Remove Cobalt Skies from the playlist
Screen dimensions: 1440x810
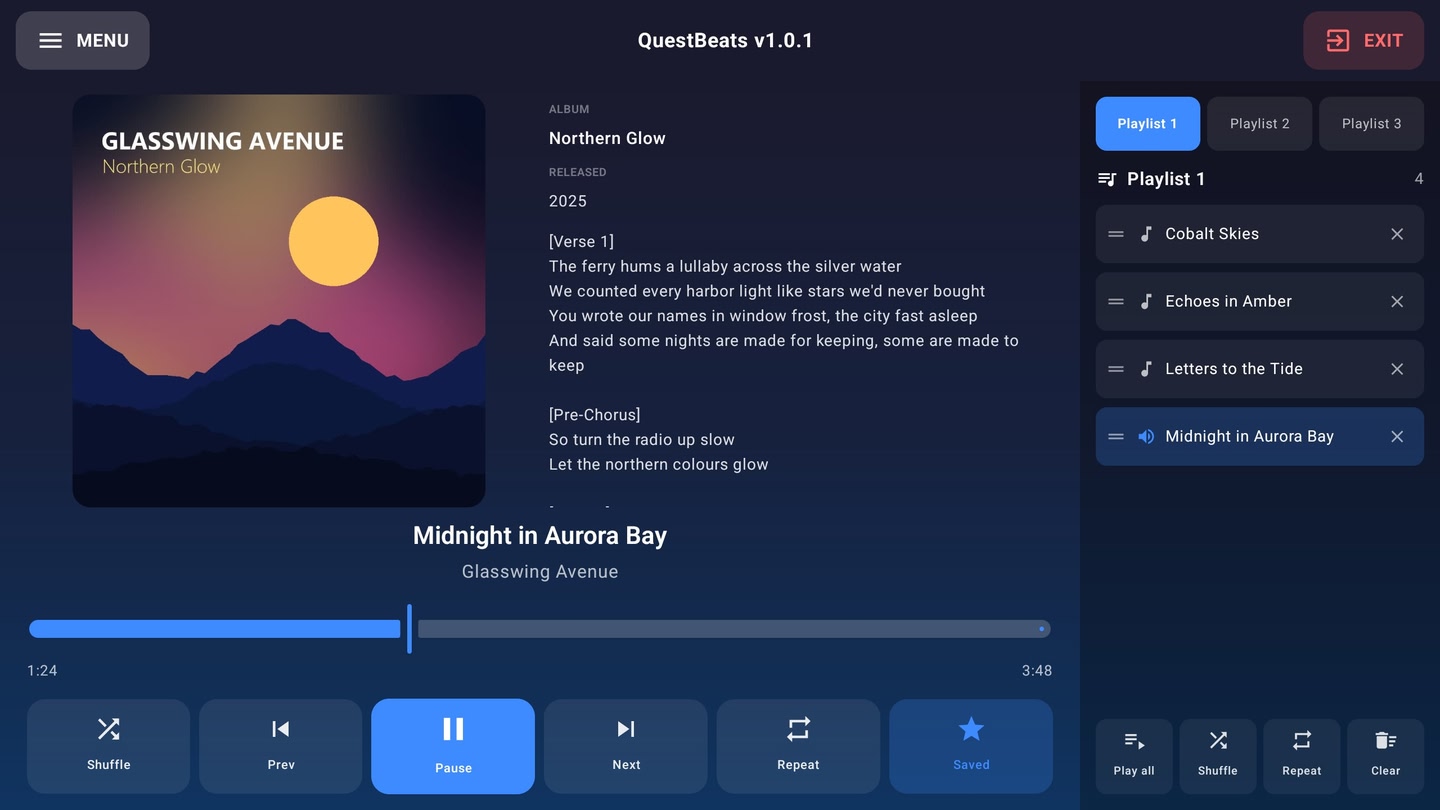point(1397,234)
